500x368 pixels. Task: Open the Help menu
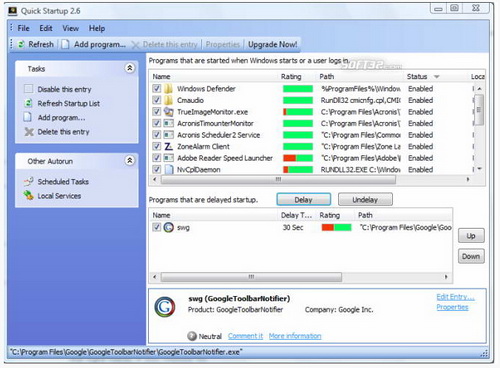click(x=97, y=28)
